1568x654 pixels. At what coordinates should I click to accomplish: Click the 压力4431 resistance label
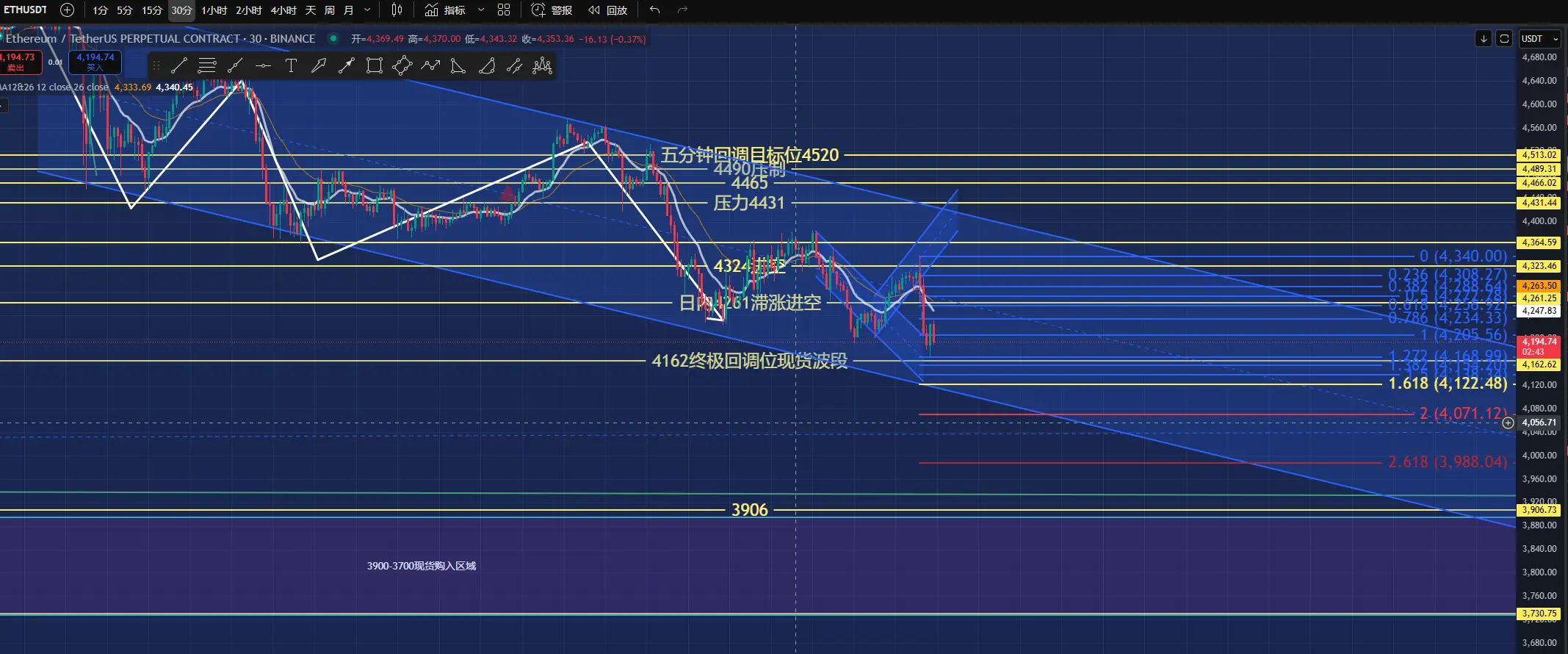coord(749,203)
